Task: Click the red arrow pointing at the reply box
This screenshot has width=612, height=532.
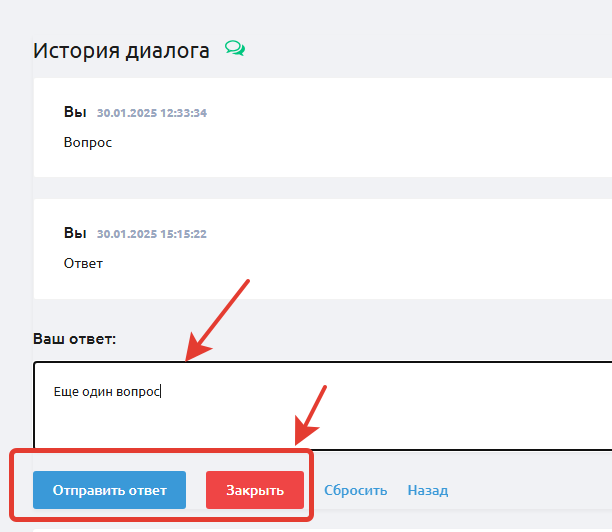Action: (x=218, y=320)
